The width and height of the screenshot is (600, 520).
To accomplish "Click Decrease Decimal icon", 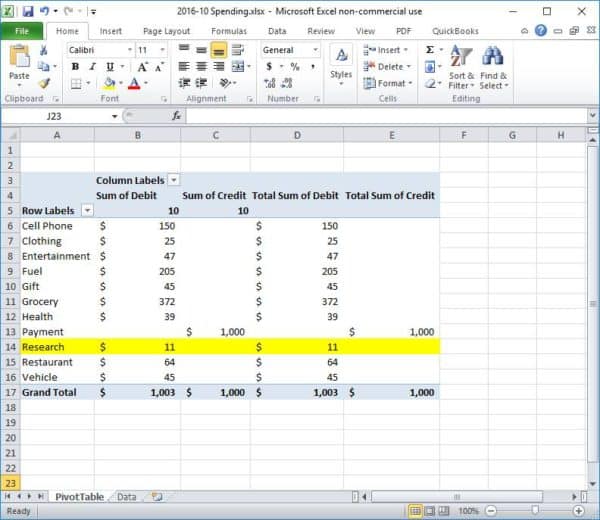I will click(x=286, y=83).
